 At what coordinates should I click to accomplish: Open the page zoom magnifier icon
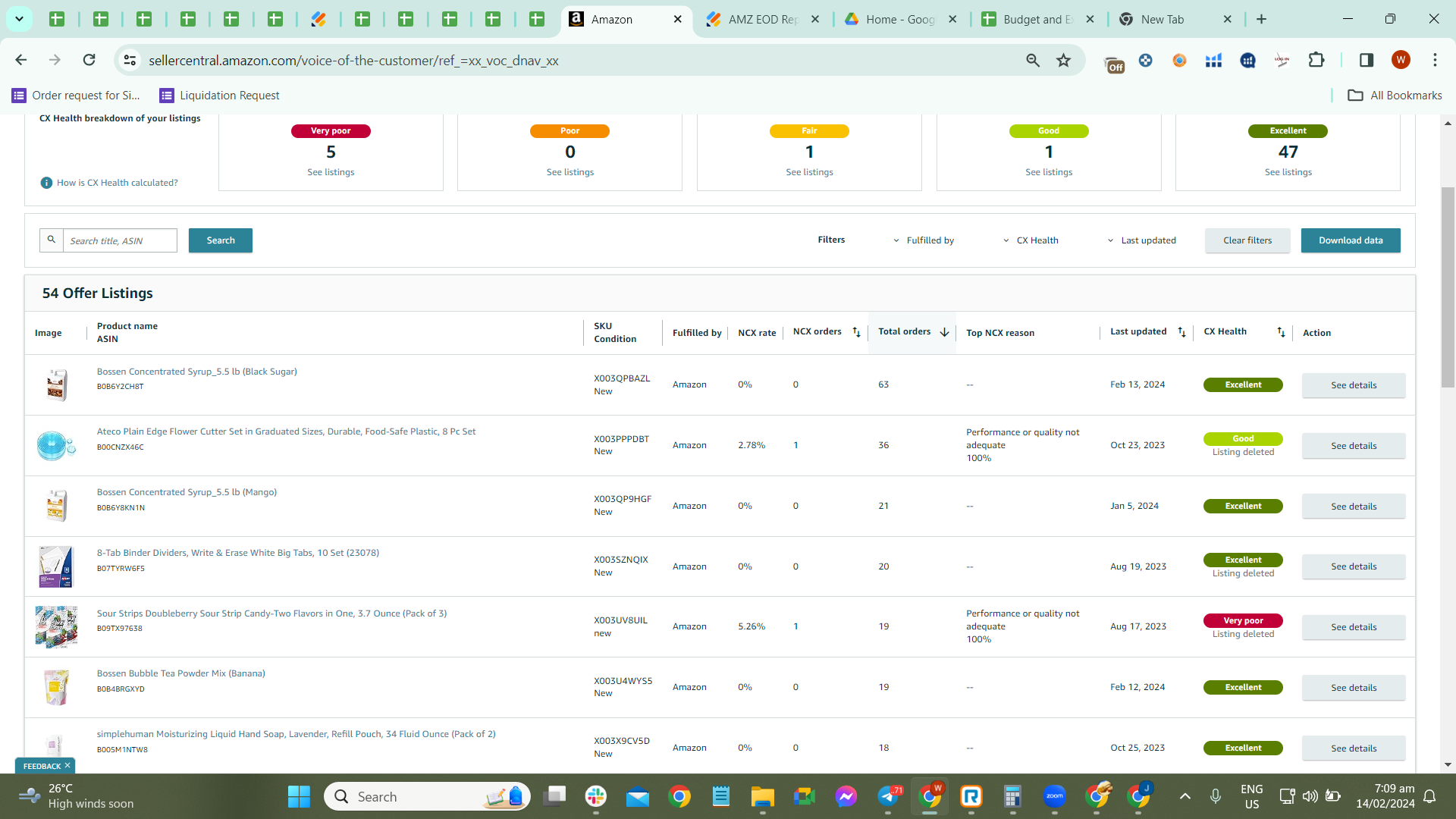point(1033,60)
